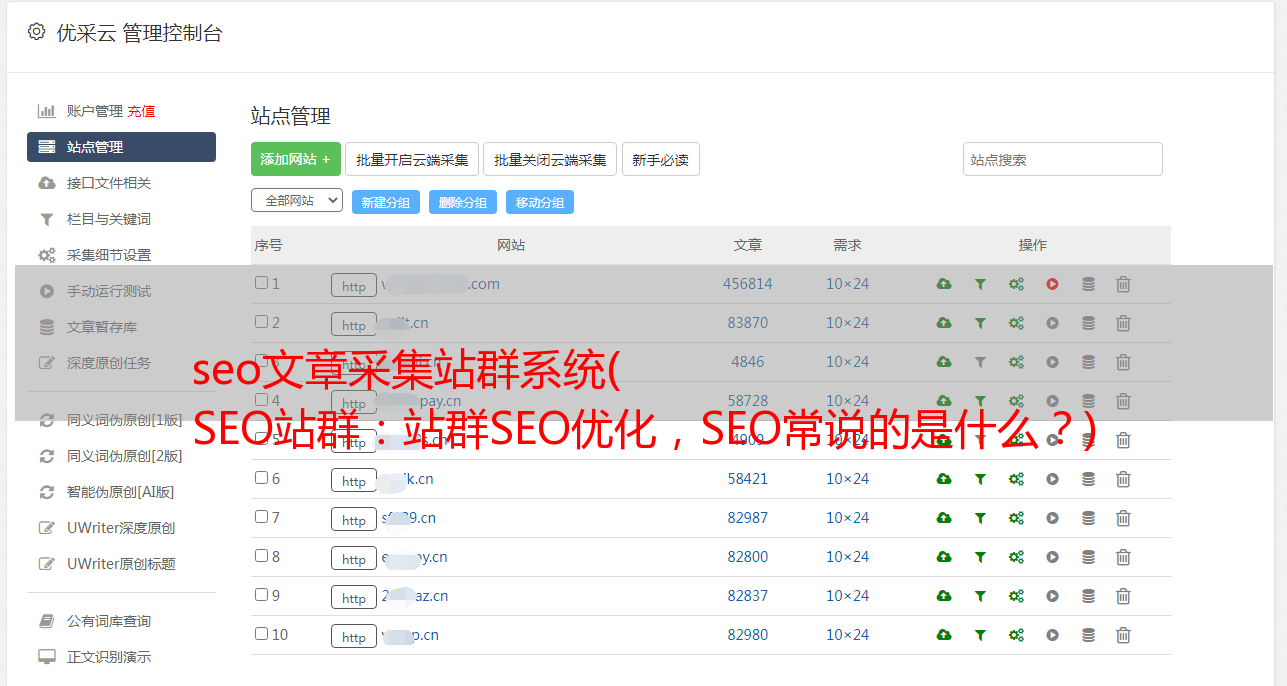Click the green 添加网站 + button
This screenshot has width=1287, height=686.
296,159
